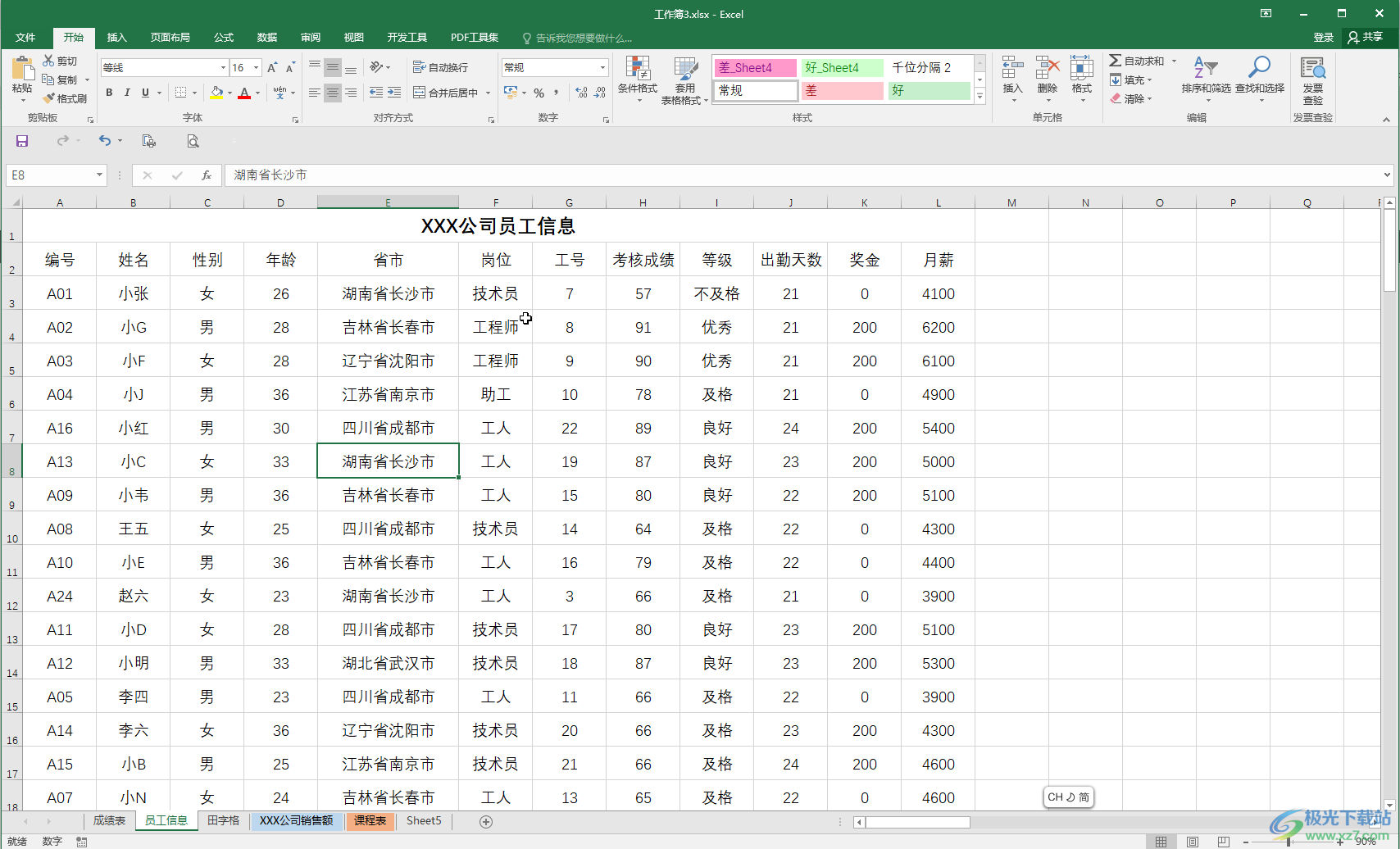This screenshot has width=1400, height=849.
Task: Save the workbook with floppy disk icon
Action: pyautogui.click(x=22, y=141)
